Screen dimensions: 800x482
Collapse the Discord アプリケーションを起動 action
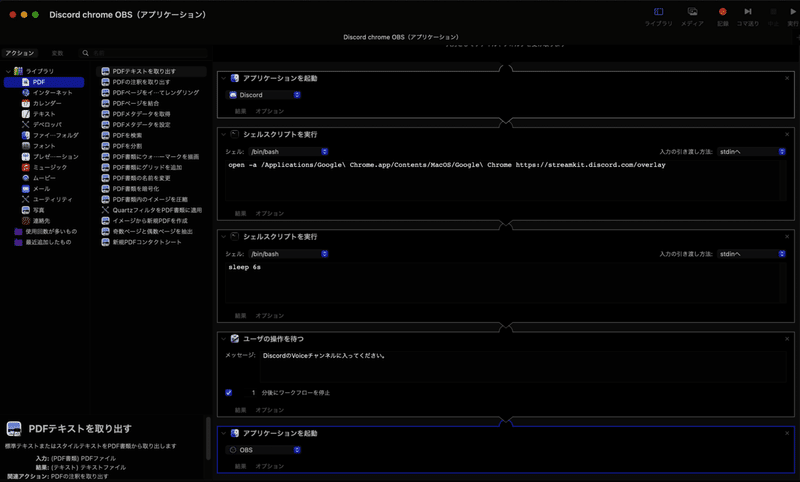pos(223,78)
